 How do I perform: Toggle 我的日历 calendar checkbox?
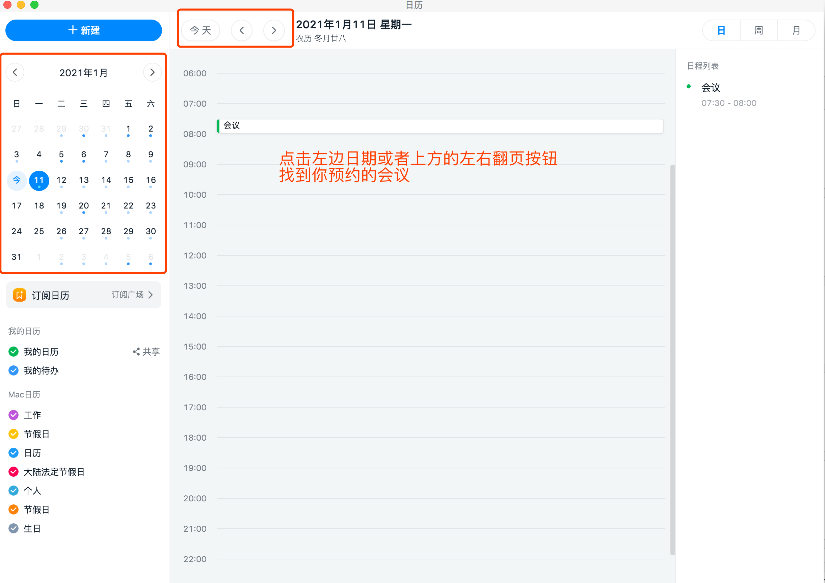[x=14, y=352]
